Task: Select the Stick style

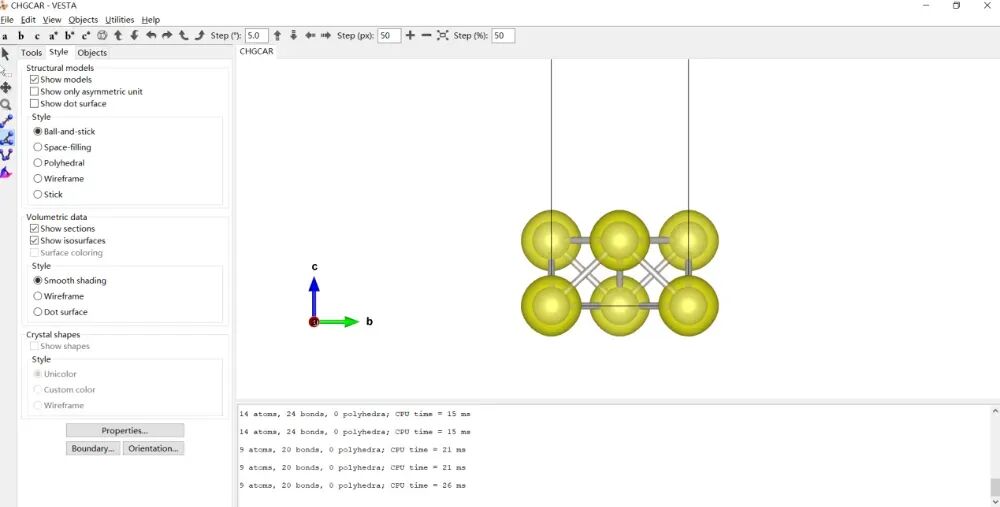Action: tap(38, 195)
